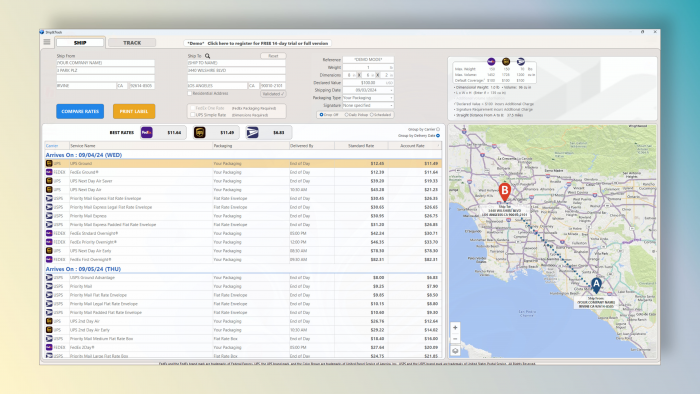Click UPS icon on UPS Ground row

click(x=49, y=163)
